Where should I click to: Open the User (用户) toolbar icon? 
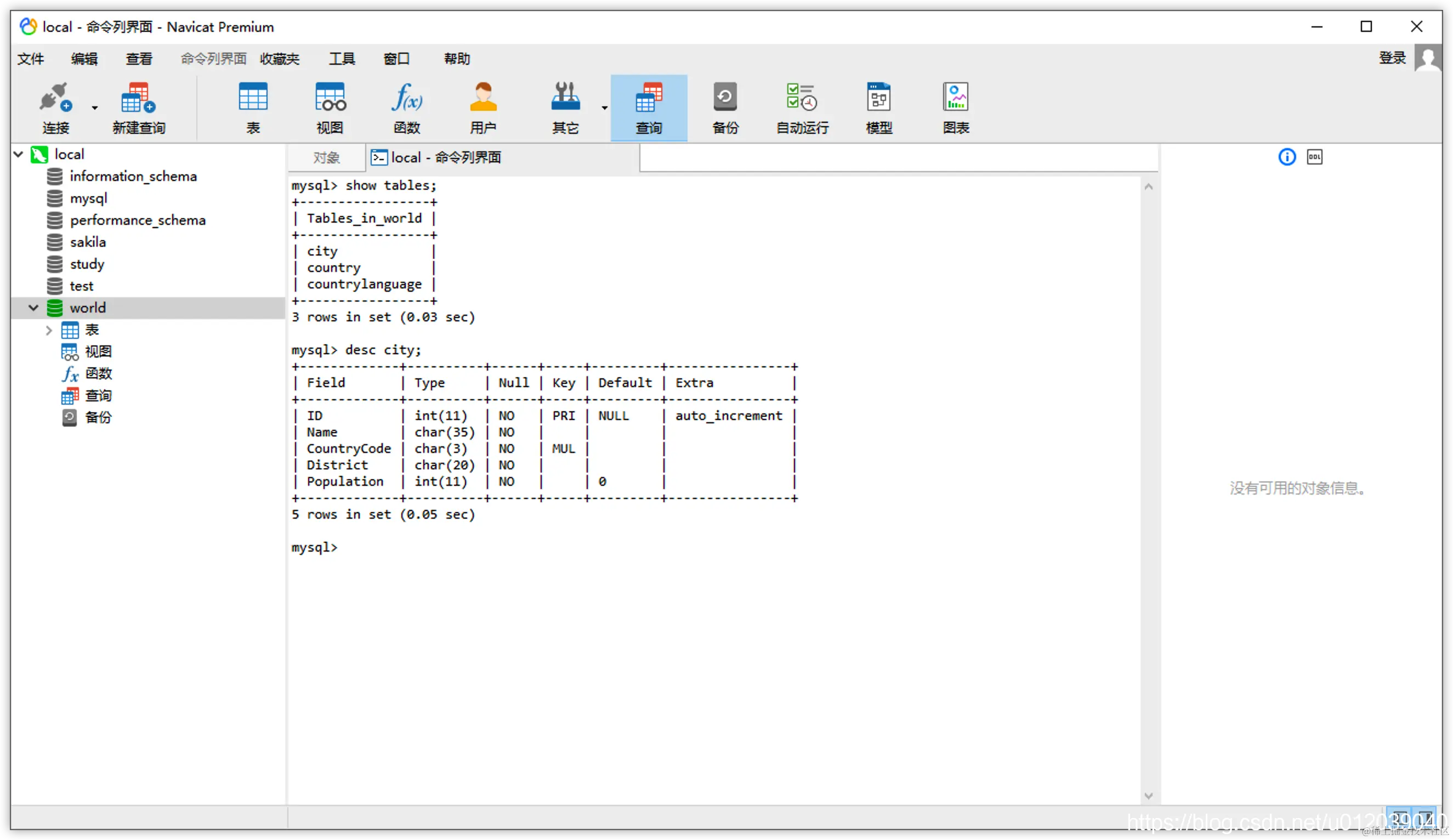point(483,108)
